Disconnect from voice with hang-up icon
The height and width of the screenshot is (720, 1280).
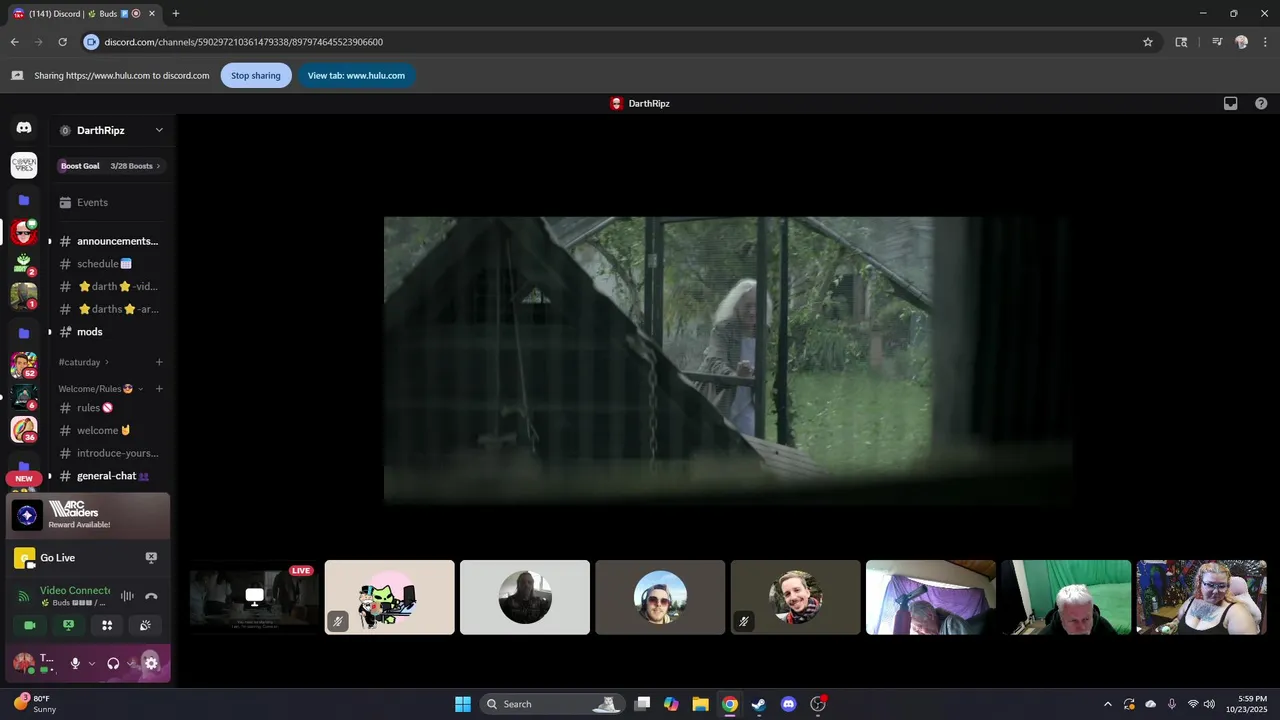pos(151,596)
